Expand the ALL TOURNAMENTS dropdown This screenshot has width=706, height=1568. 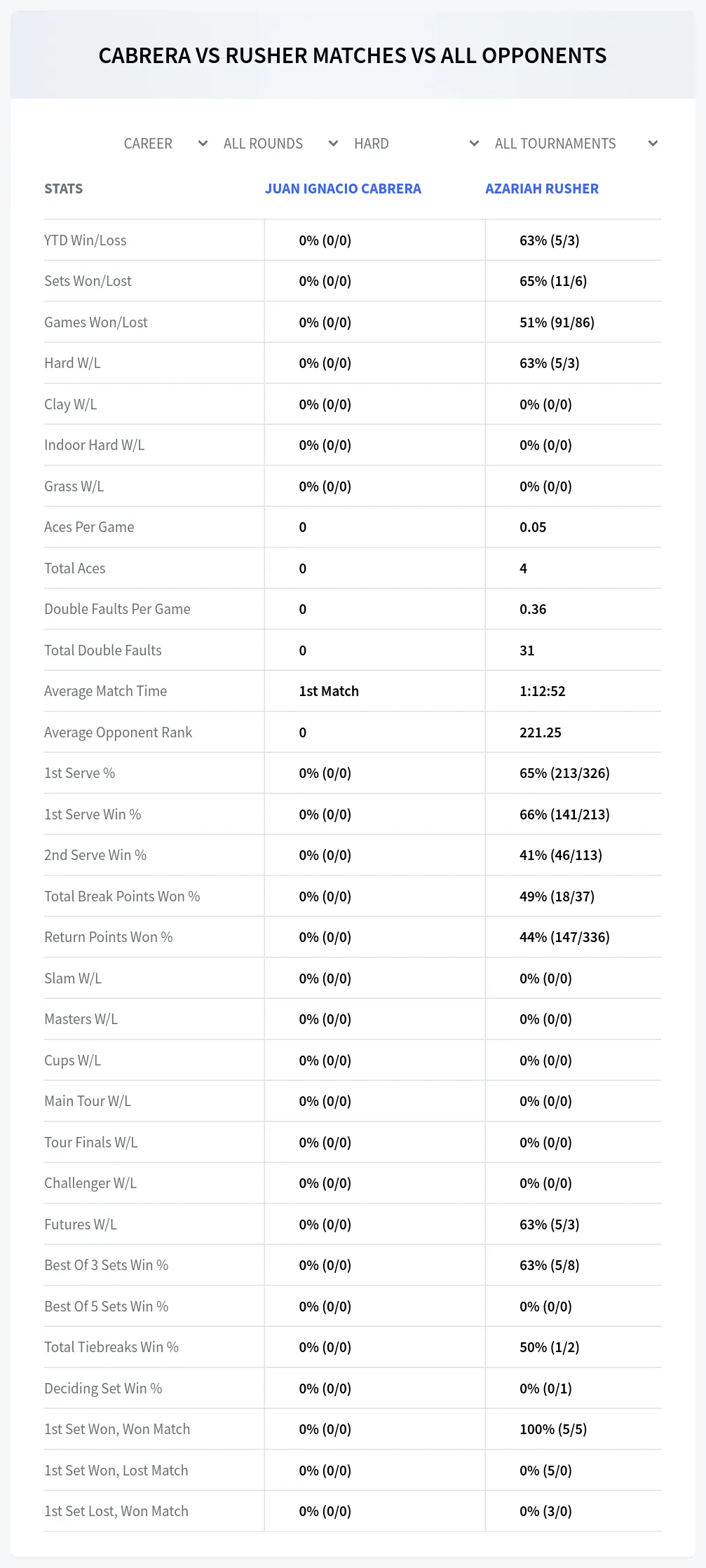(x=576, y=144)
